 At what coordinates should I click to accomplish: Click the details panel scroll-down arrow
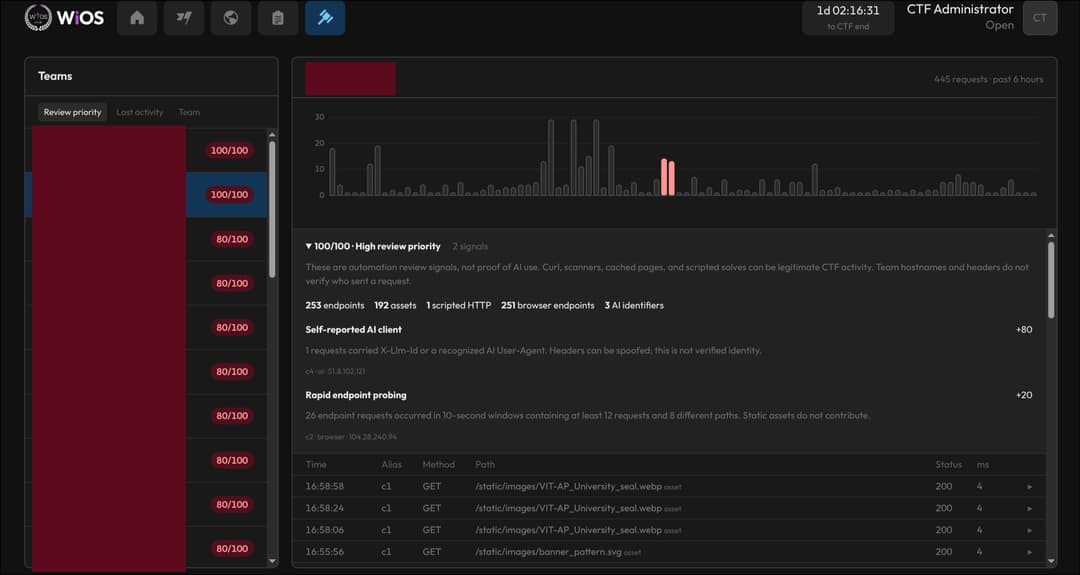tap(1051, 561)
